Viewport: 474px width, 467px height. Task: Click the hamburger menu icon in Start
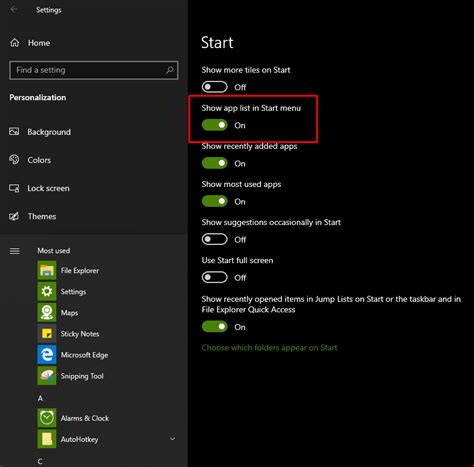tap(15, 251)
